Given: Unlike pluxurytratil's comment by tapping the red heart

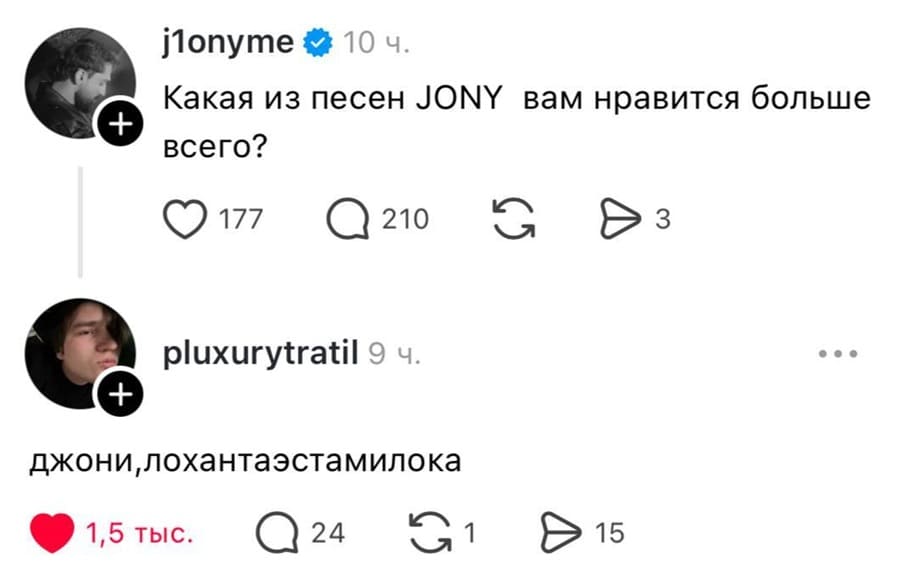Looking at the screenshot, I should tap(51, 532).
